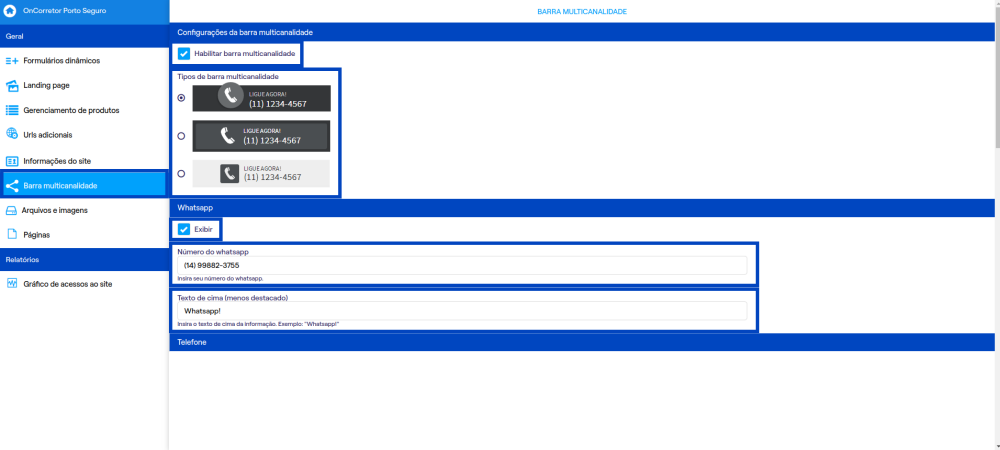Screen dimensions: 1000x450
Task: Uncheck Habilitar barra multicanalidade checkbox
Action: click(184, 54)
